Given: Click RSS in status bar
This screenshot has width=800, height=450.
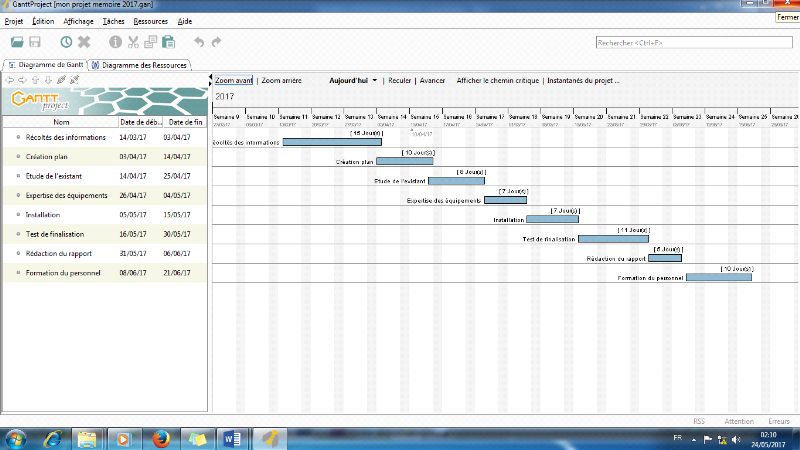Looking at the screenshot, I should tap(699, 421).
